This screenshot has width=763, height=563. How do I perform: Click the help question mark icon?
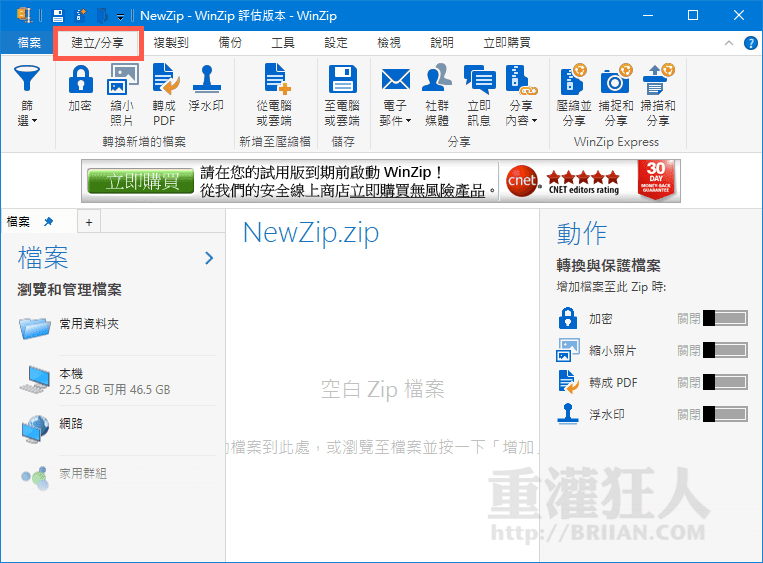click(751, 43)
